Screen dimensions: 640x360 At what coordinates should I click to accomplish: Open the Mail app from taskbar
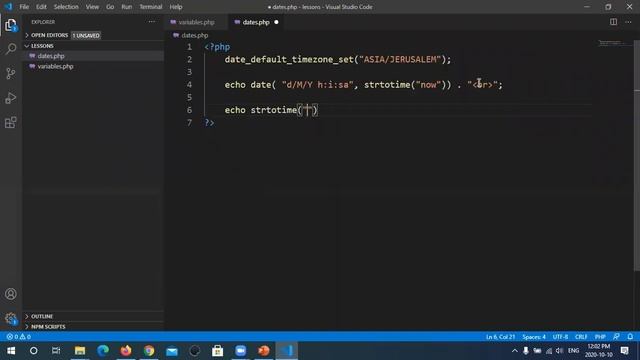[172, 351]
